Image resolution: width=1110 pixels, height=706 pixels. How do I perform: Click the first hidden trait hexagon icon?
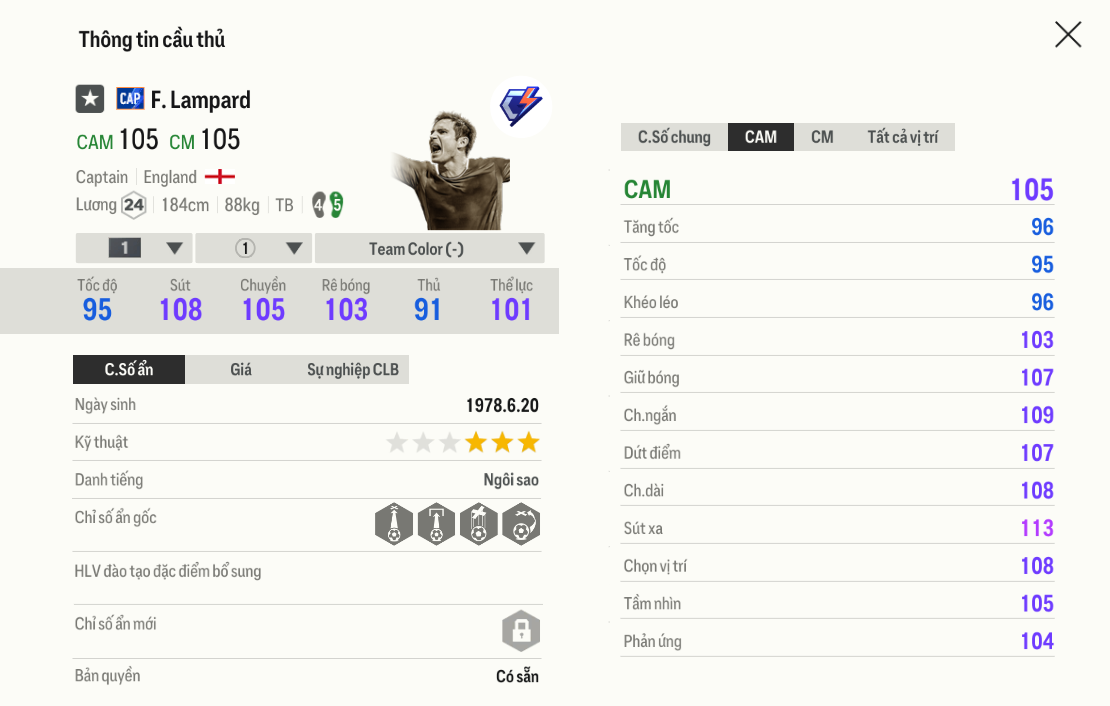coord(394,523)
